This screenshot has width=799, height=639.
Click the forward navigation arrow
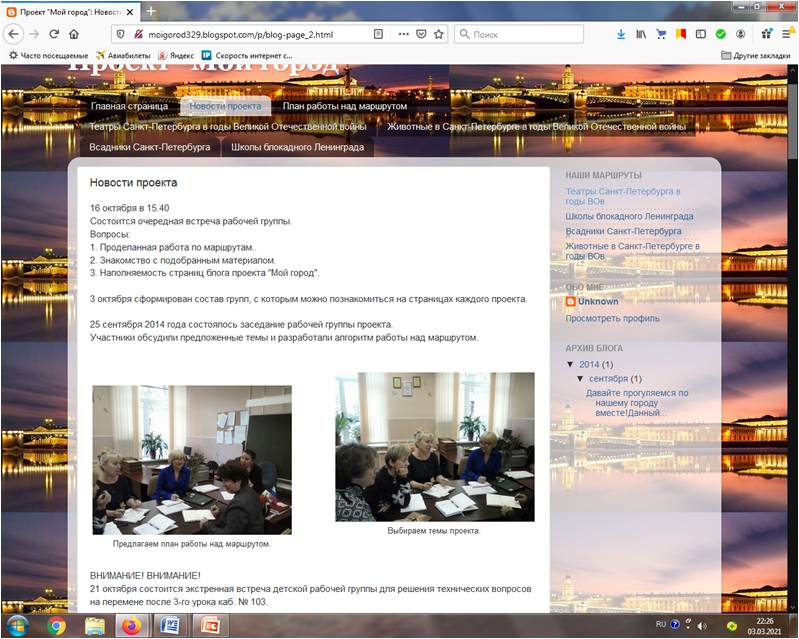pyautogui.click(x=34, y=34)
